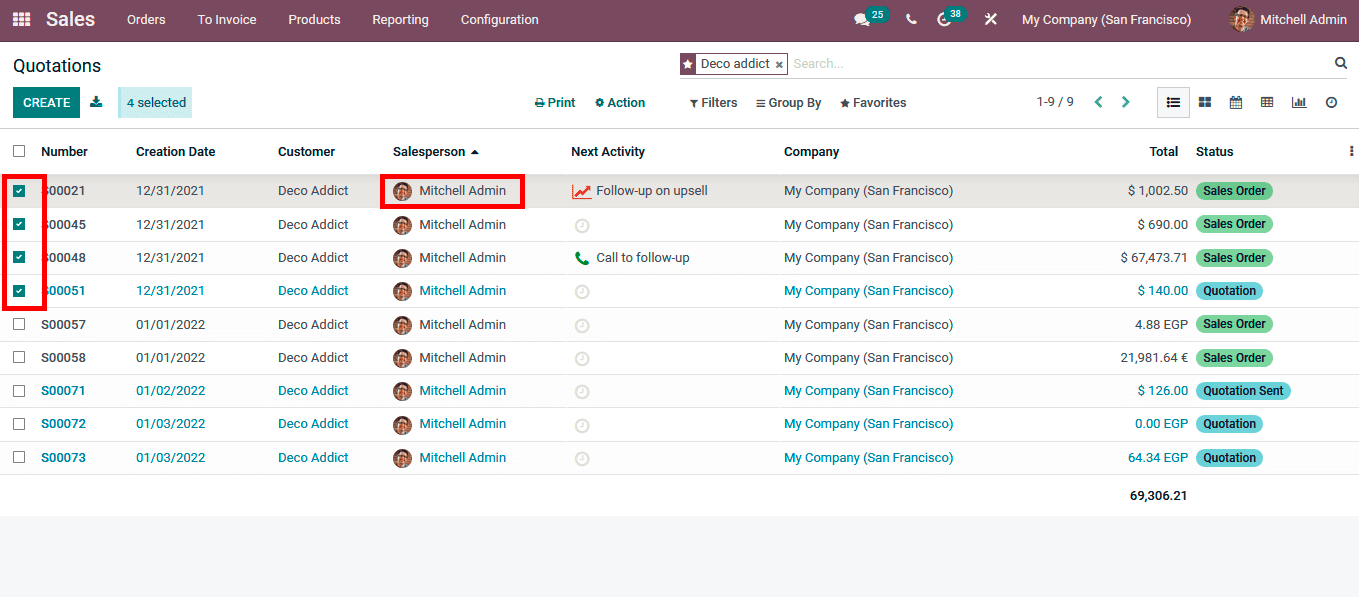Click inside the search field
Viewport: 1359px width, 597px height.
pos(900,63)
